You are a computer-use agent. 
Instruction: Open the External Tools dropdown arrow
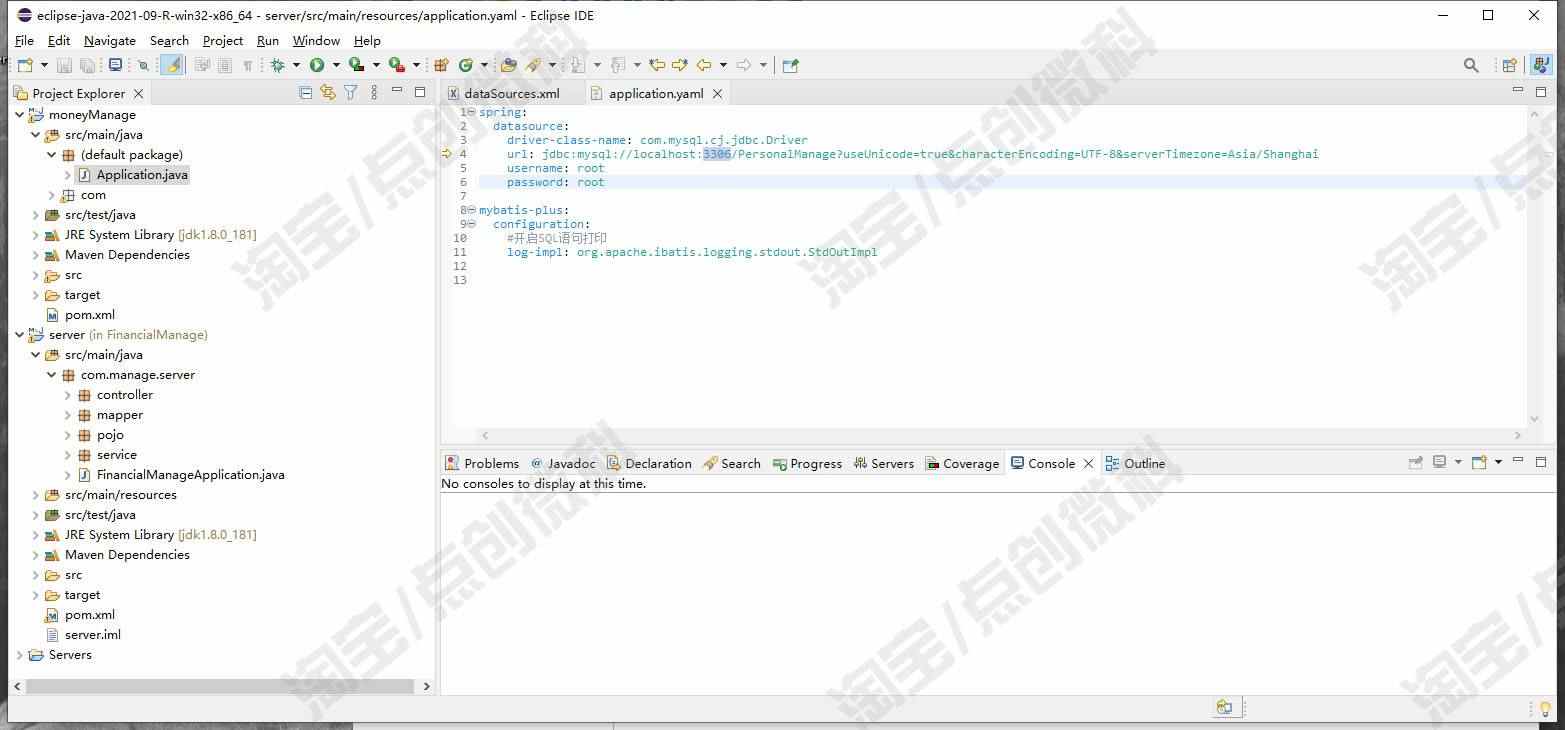[x=416, y=65]
